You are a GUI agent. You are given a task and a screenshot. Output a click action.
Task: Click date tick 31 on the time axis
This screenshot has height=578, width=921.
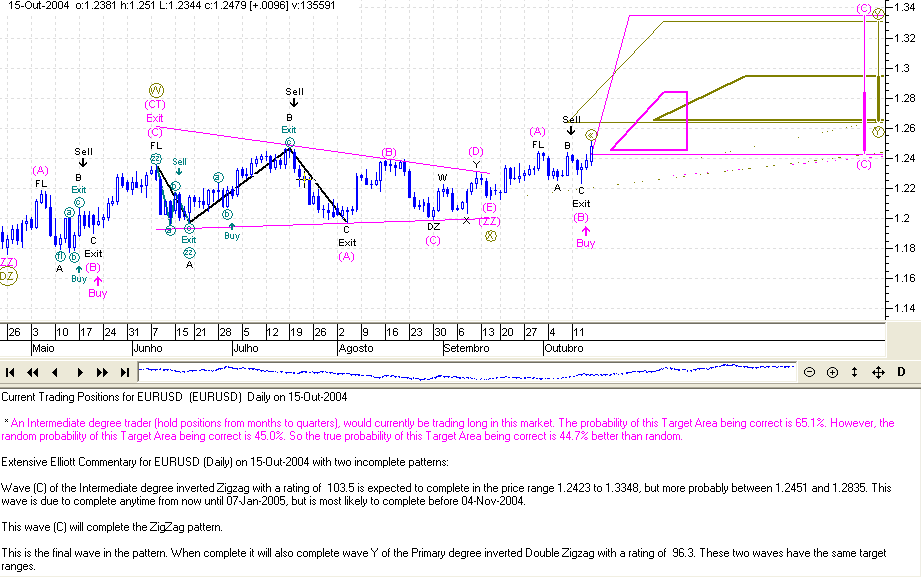tap(134, 332)
